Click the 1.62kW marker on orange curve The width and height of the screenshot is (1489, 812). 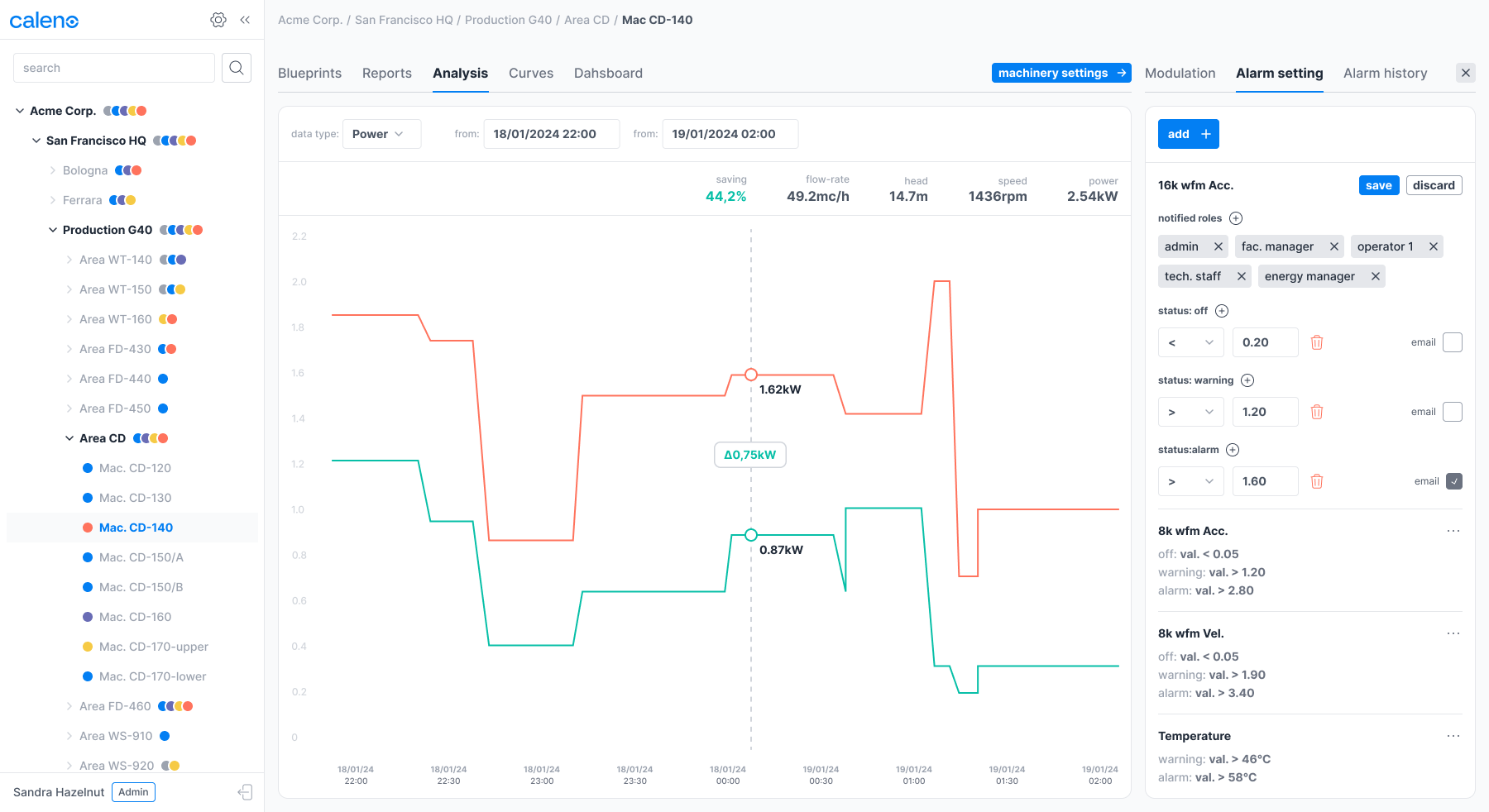751,375
